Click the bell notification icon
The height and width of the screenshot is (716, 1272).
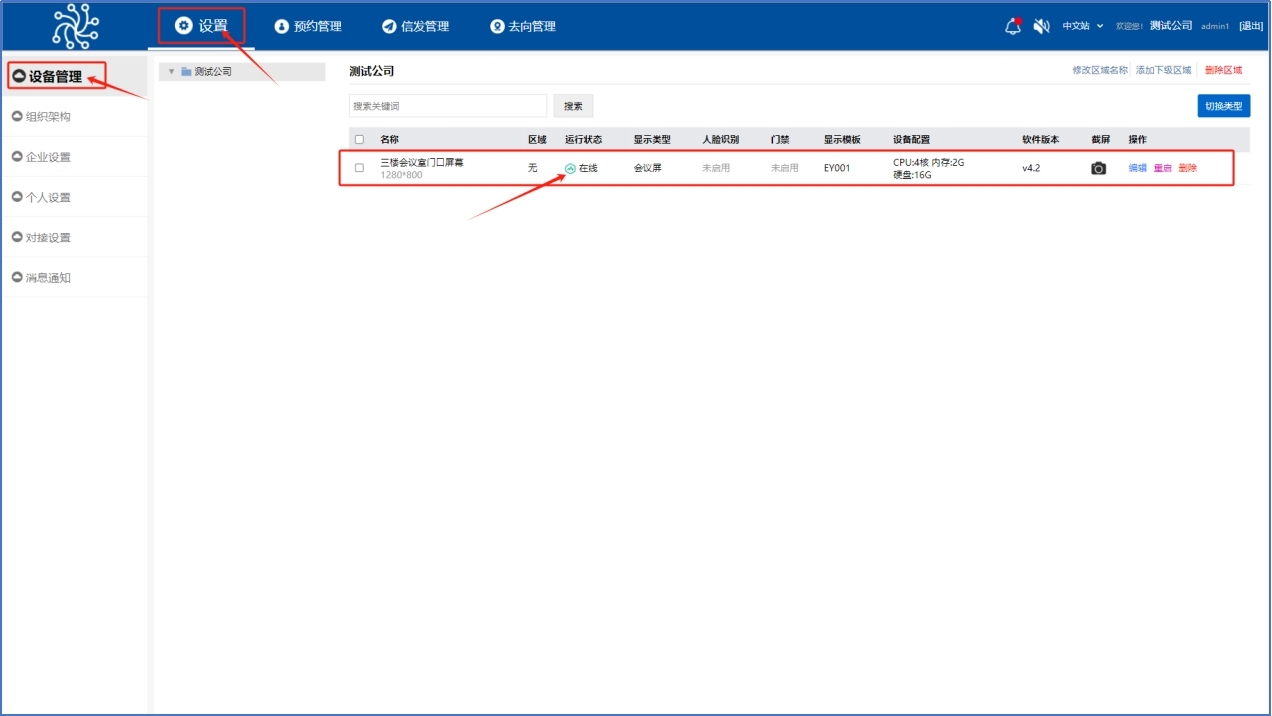point(1013,25)
